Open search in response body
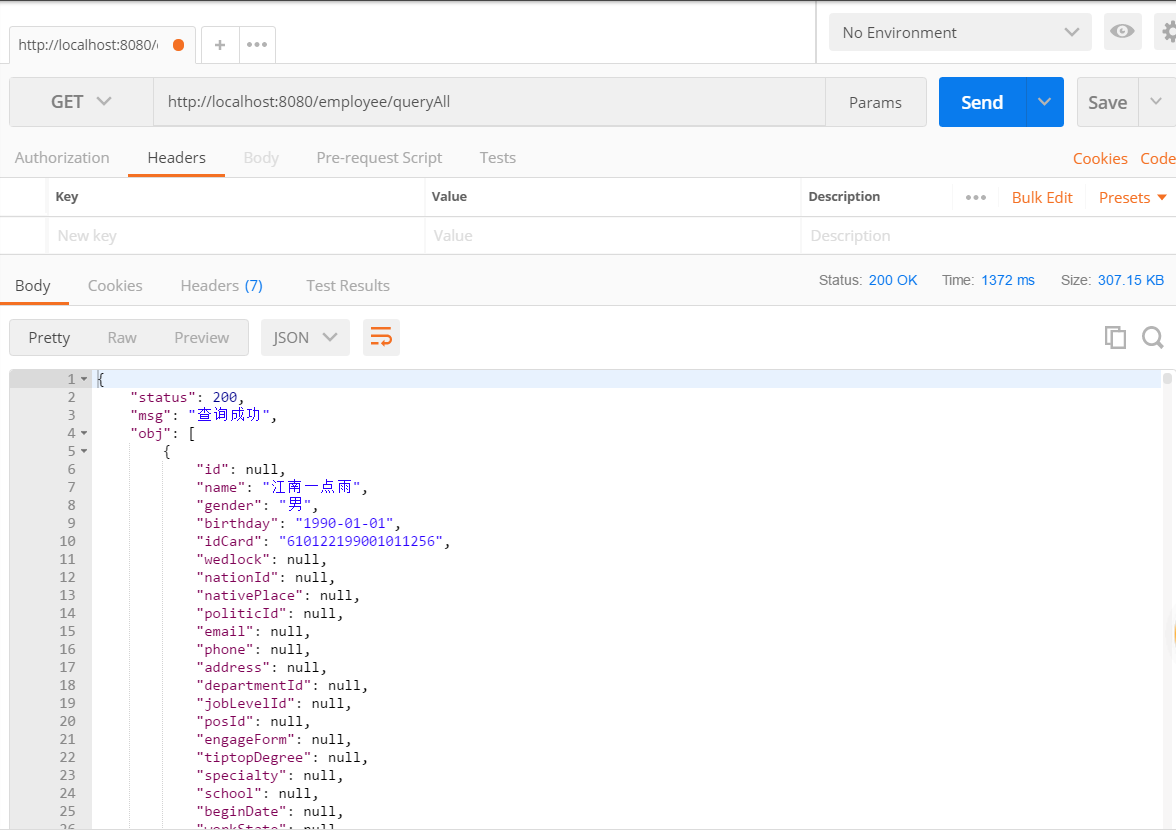Screen dimensions: 1176x838 (1153, 338)
